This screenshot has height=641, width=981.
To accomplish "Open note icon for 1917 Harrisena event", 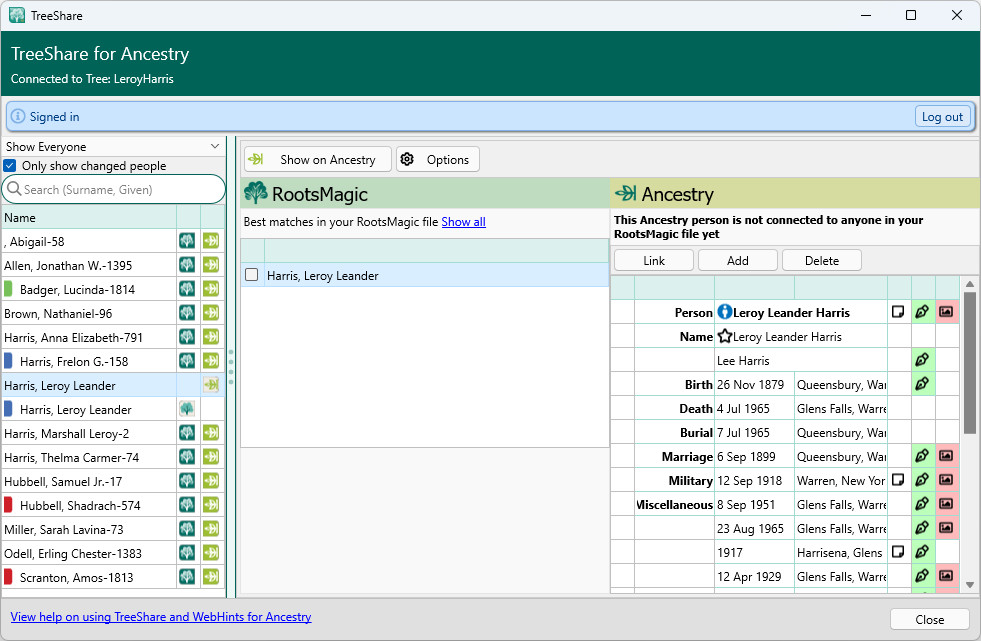I will [898, 552].
